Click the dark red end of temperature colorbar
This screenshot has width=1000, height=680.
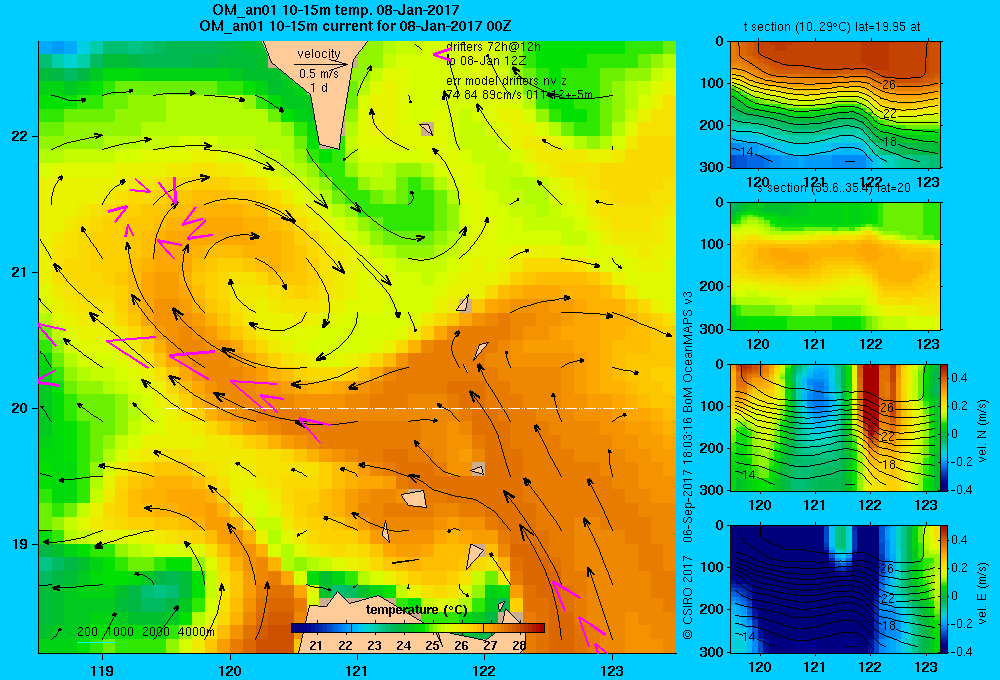(538, 628)
